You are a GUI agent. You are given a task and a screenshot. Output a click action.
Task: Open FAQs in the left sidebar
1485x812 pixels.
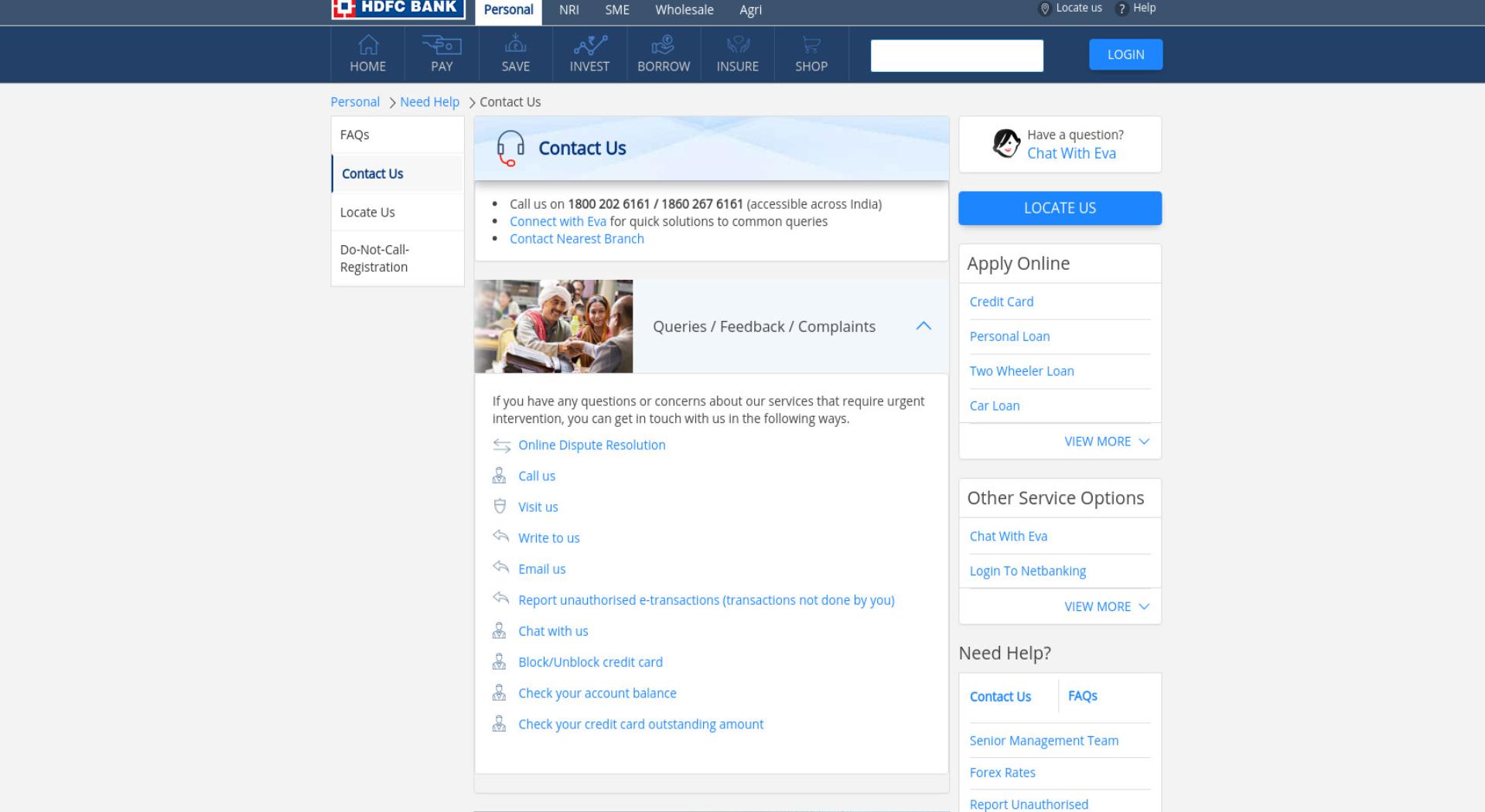point(398,135)
